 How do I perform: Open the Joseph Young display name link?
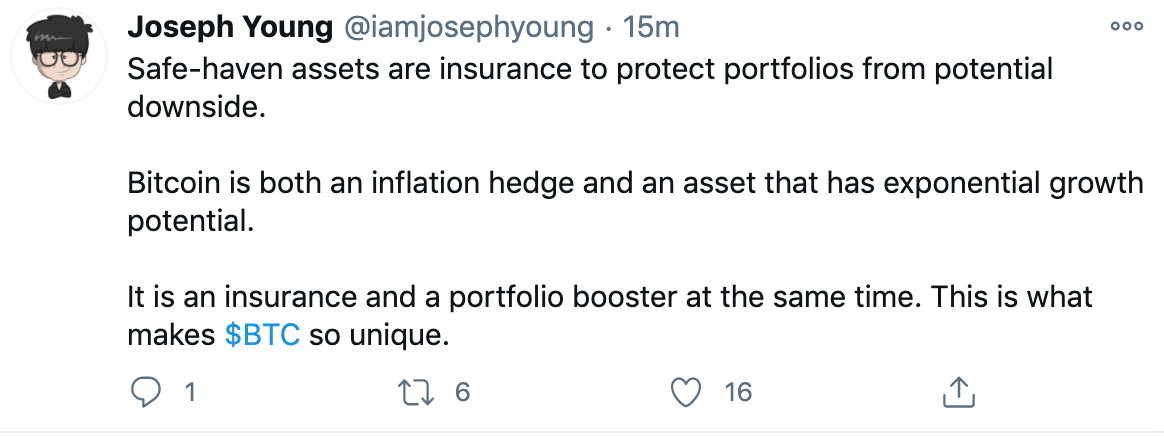tap(230, 28)
